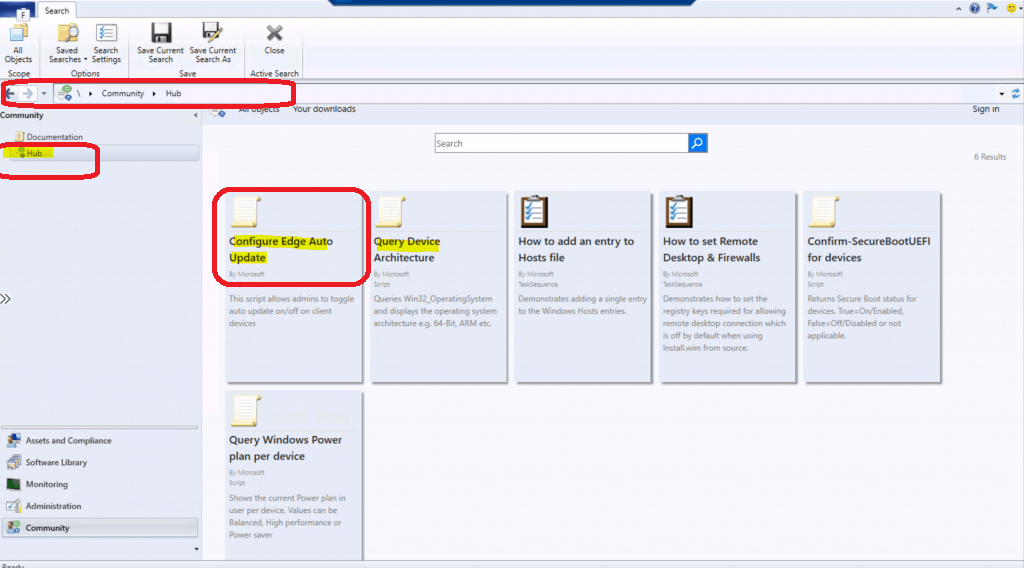Expand the double-chevron side panel

pyautogui.click(x=5, y=299)
